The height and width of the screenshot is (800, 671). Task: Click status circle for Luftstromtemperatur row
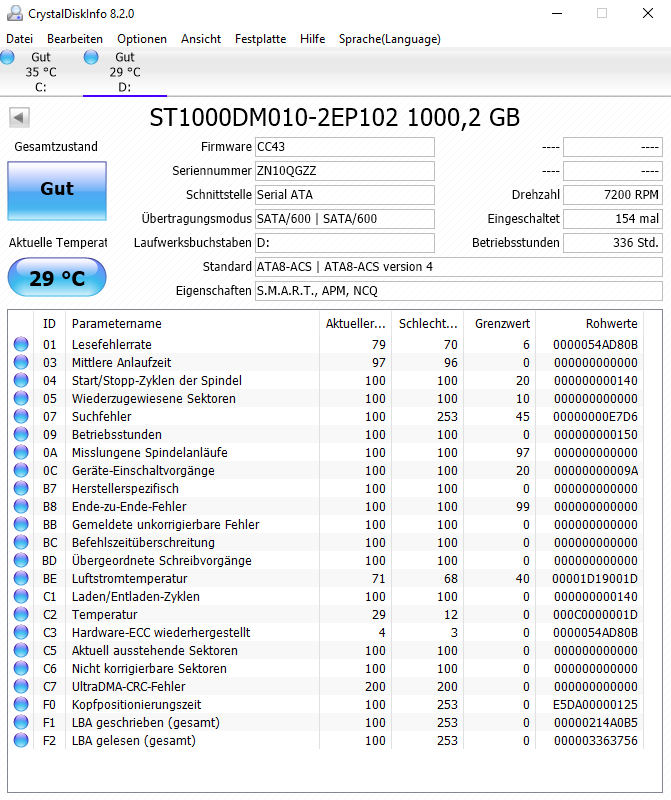click(x=21, y=578)
